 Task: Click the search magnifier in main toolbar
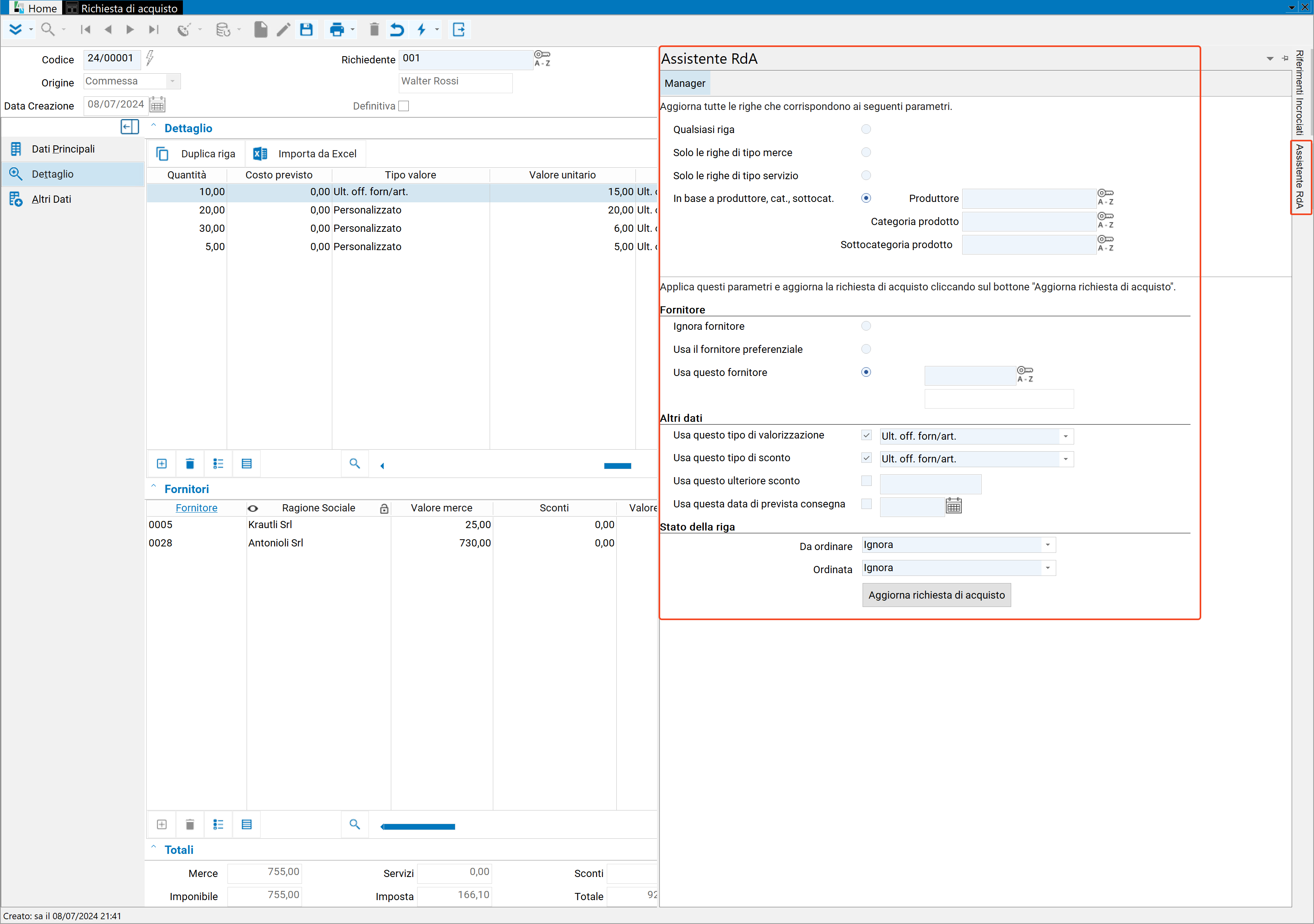point(48,30)
